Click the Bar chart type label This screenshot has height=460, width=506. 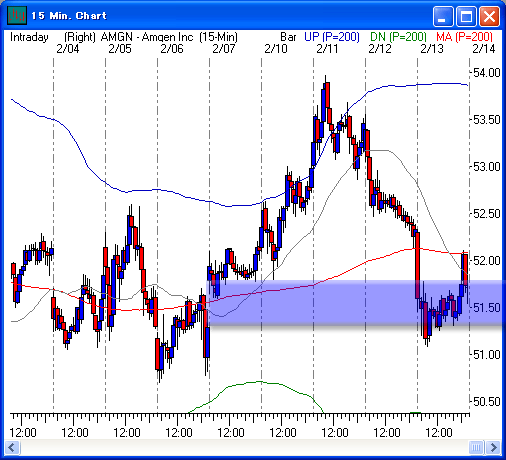[x=288, y=37]
